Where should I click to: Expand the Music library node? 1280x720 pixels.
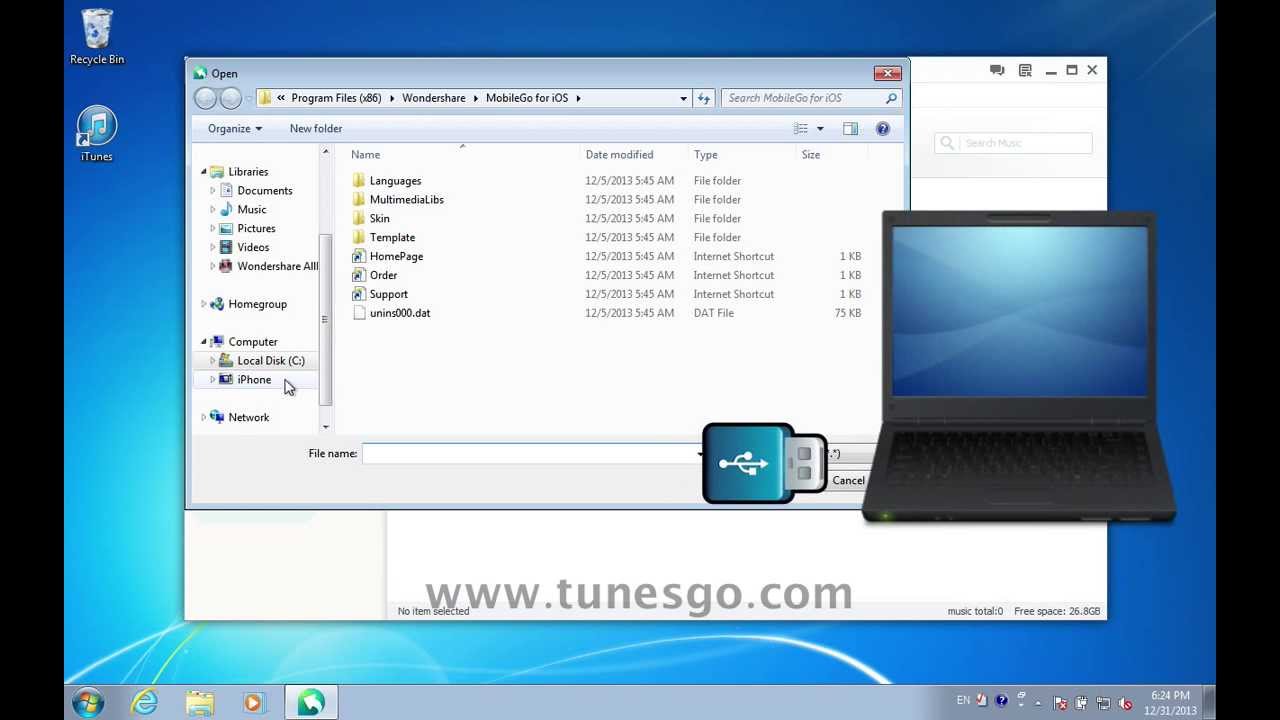212,210
